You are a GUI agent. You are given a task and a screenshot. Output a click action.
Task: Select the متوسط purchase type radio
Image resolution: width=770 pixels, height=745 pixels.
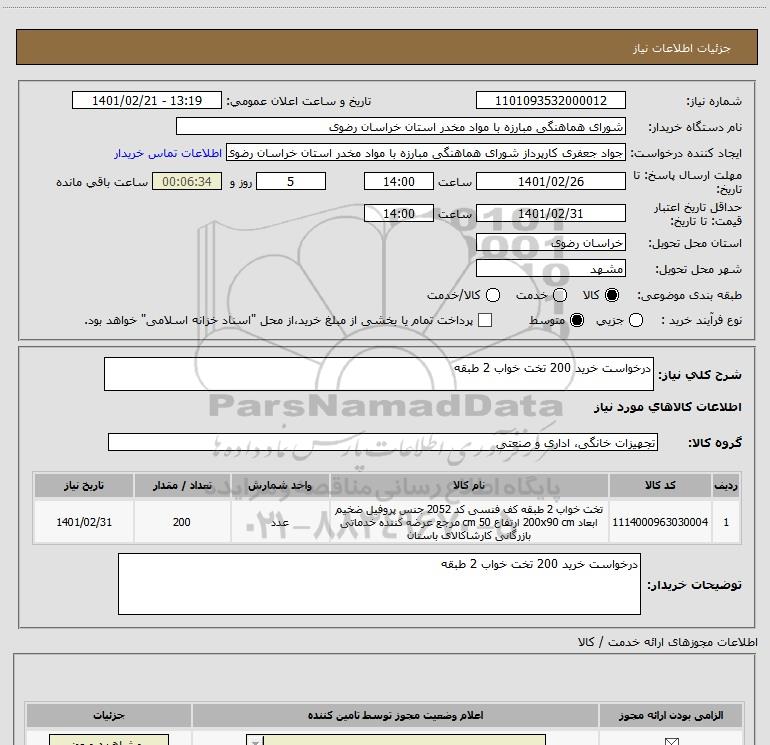click(577, 320)
